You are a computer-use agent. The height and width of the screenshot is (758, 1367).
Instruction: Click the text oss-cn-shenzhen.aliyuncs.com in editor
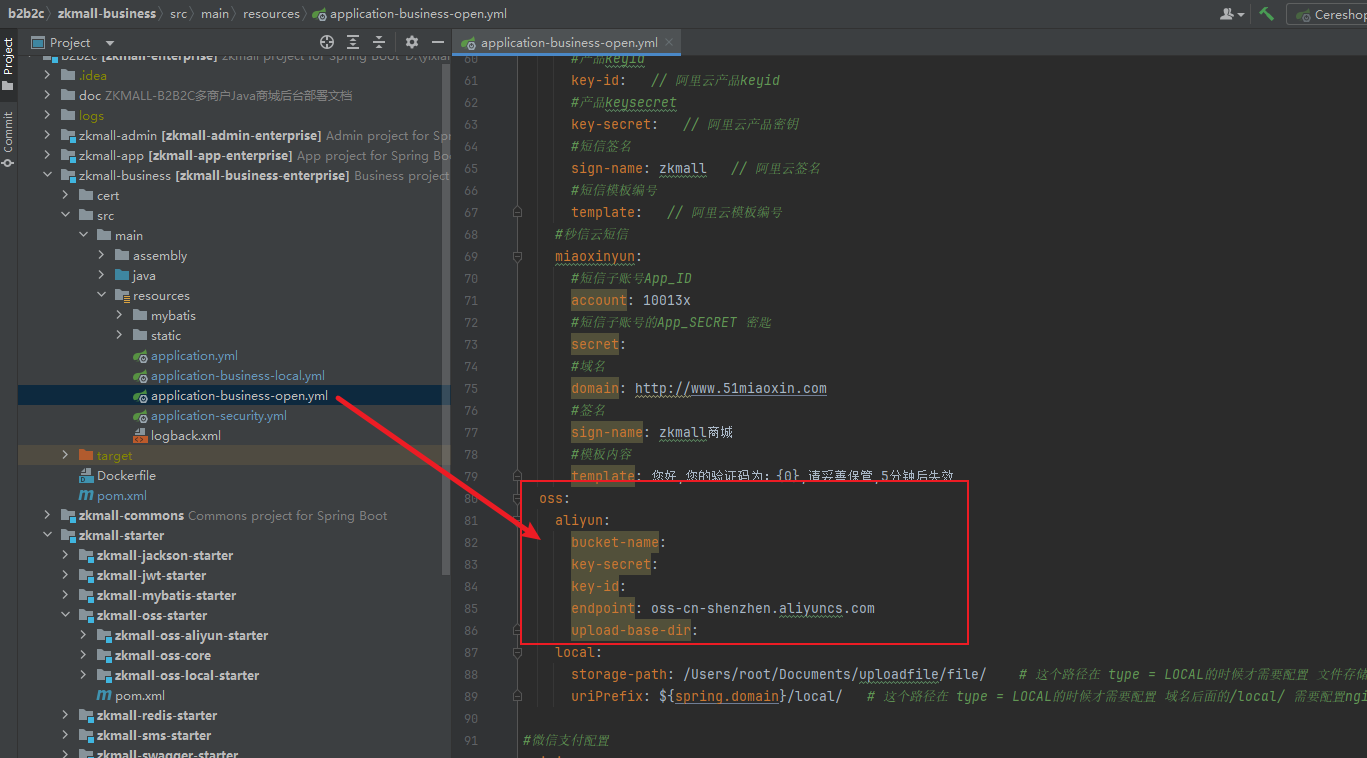763,608
